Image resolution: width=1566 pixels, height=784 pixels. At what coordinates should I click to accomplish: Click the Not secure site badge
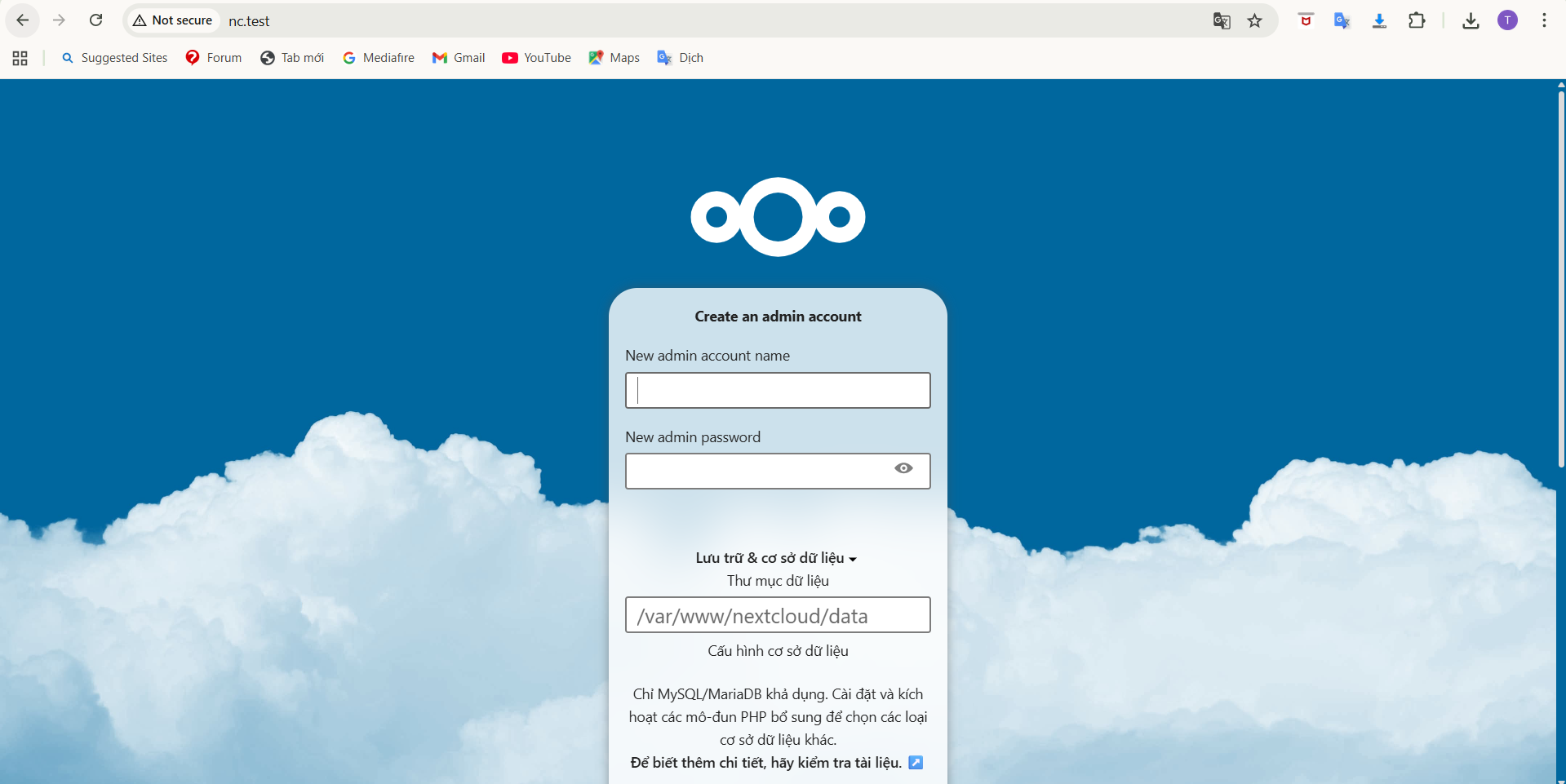171,20
